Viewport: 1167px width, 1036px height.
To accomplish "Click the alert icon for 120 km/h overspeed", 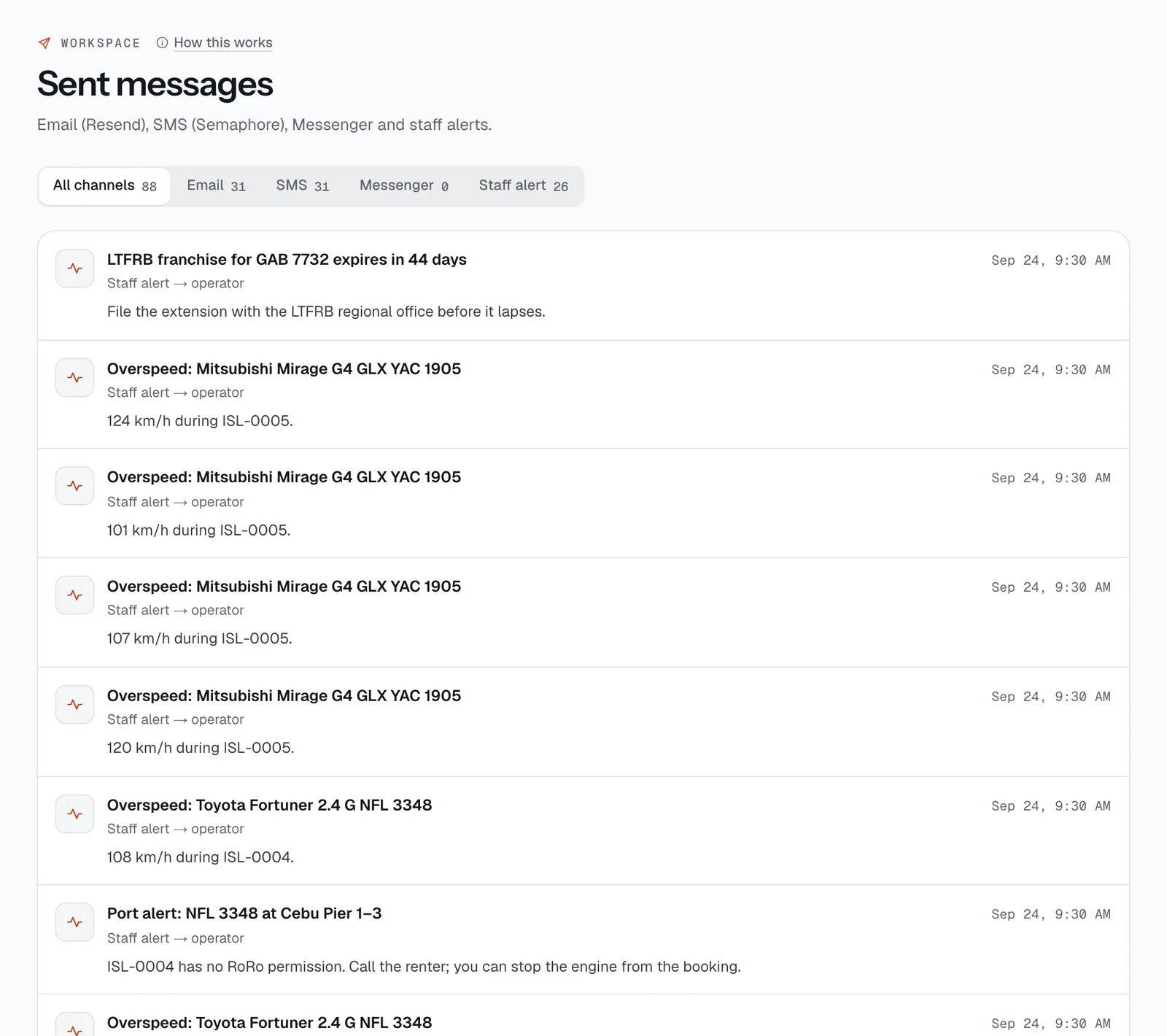I will pyautogui.click(x=75, y=705).
